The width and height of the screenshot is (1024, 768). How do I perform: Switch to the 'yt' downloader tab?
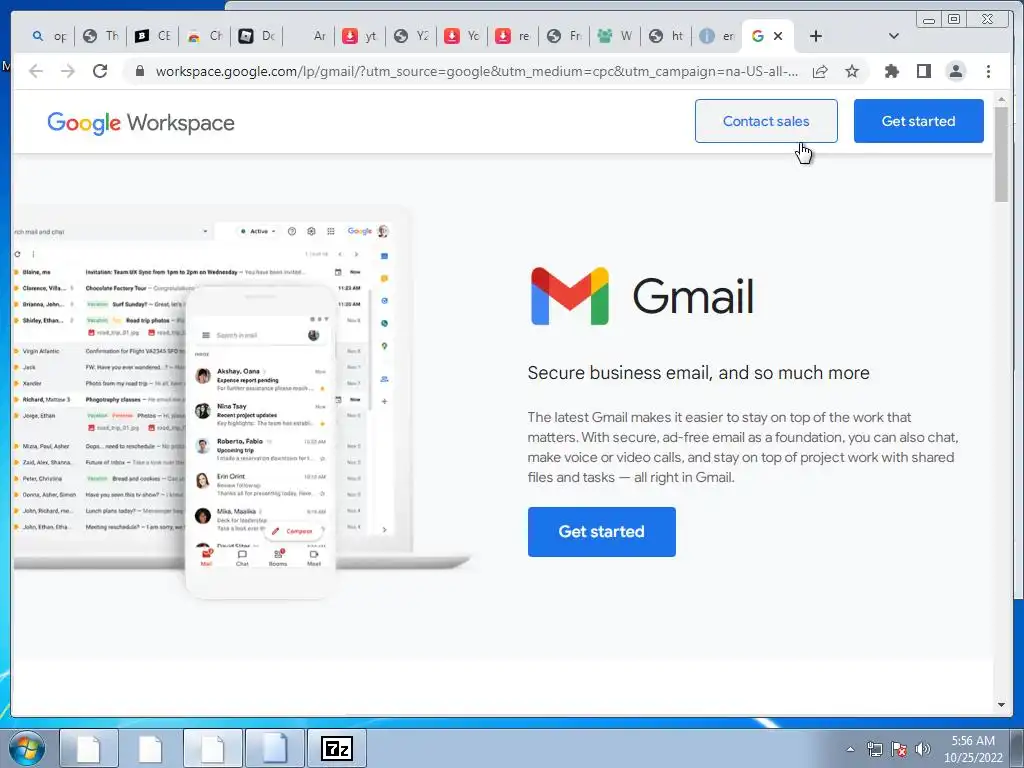(x=360, y=36)
